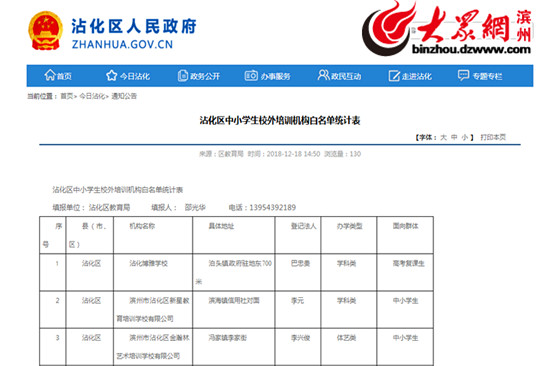
Task: Open the 首页 navigation menu item
Action: (64, 76)
